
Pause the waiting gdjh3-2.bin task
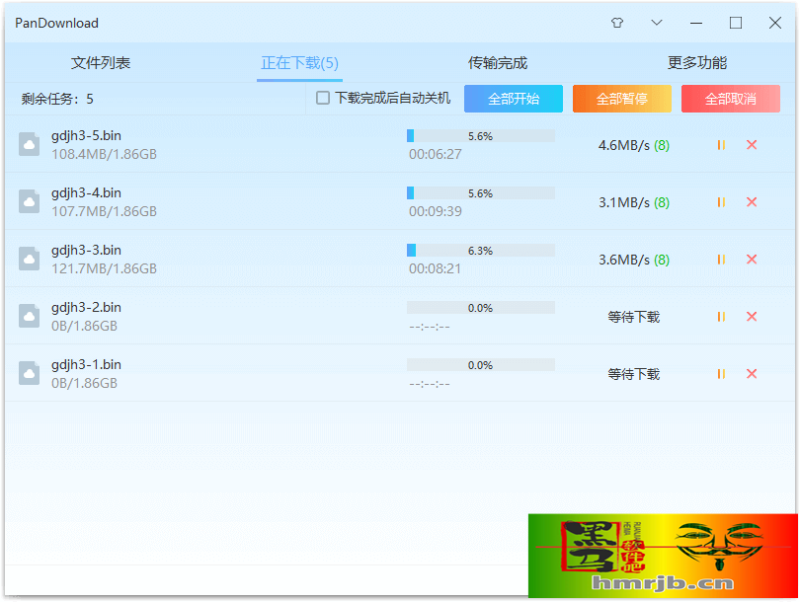click(x=720, y=316)
